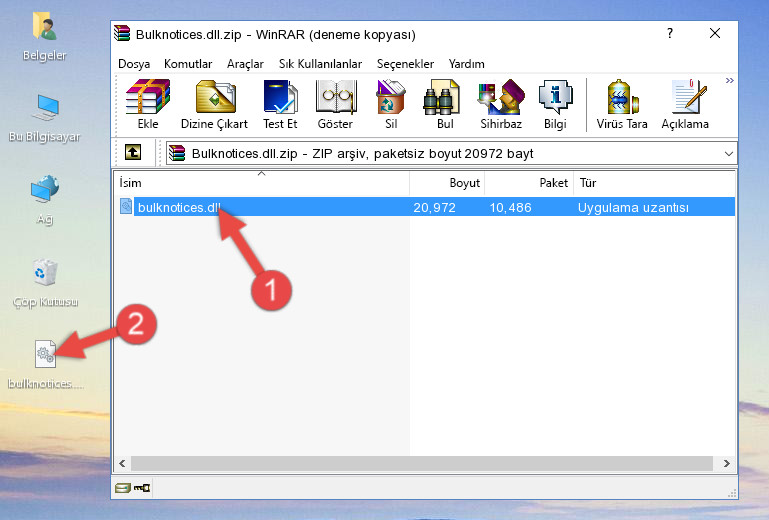Image resolution: width=769 pixels, height=520 pixels.
Task: Click the 10,486 packed size value
Action: [x=511, y=208]
